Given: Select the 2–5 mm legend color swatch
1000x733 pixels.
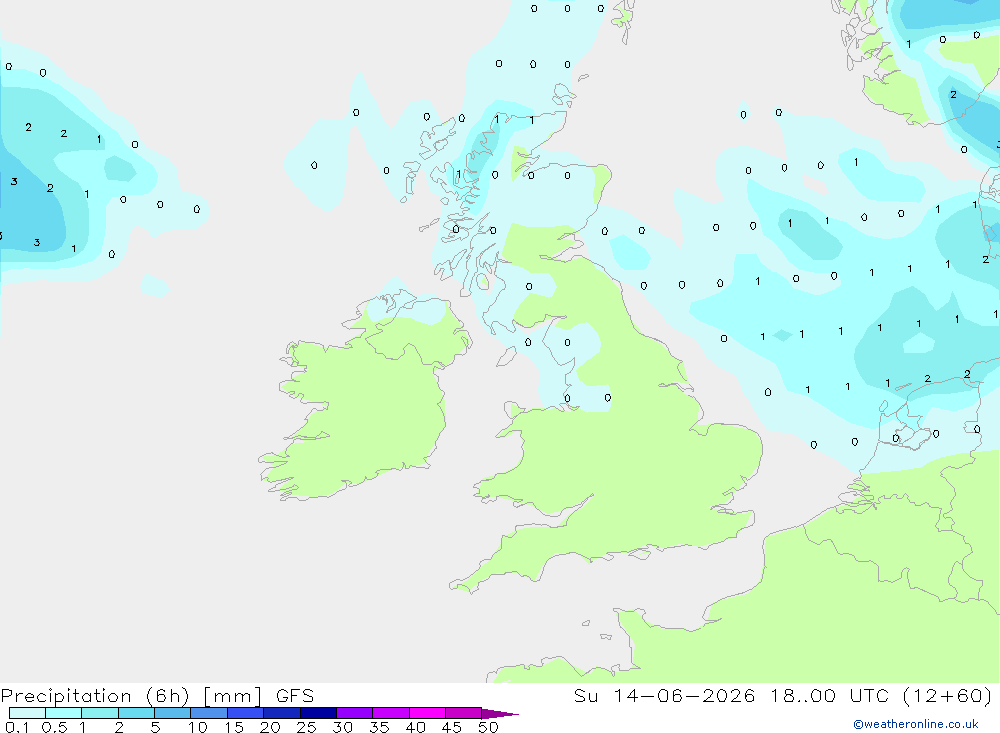Looking at the screenshot, I should pyautogui.click(x=136, y=713).
